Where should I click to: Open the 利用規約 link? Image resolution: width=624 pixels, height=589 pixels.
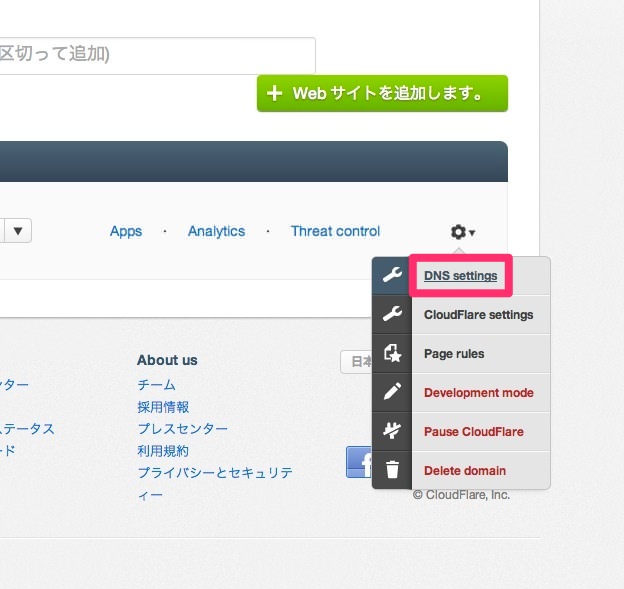click(163, 451)
